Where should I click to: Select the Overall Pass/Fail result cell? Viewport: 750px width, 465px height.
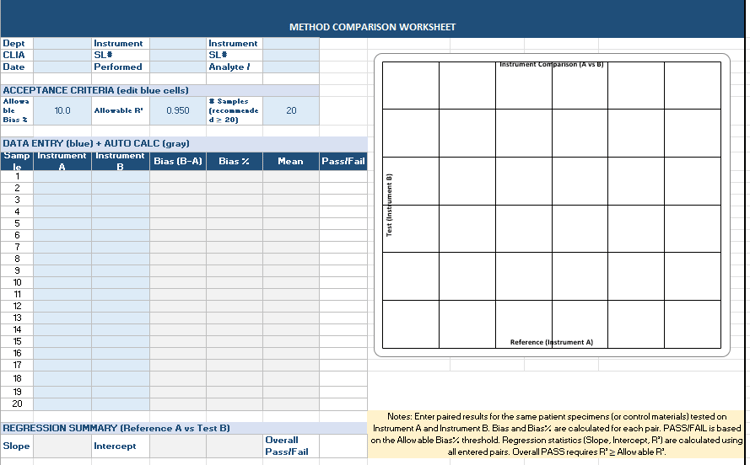pos(343,446)
